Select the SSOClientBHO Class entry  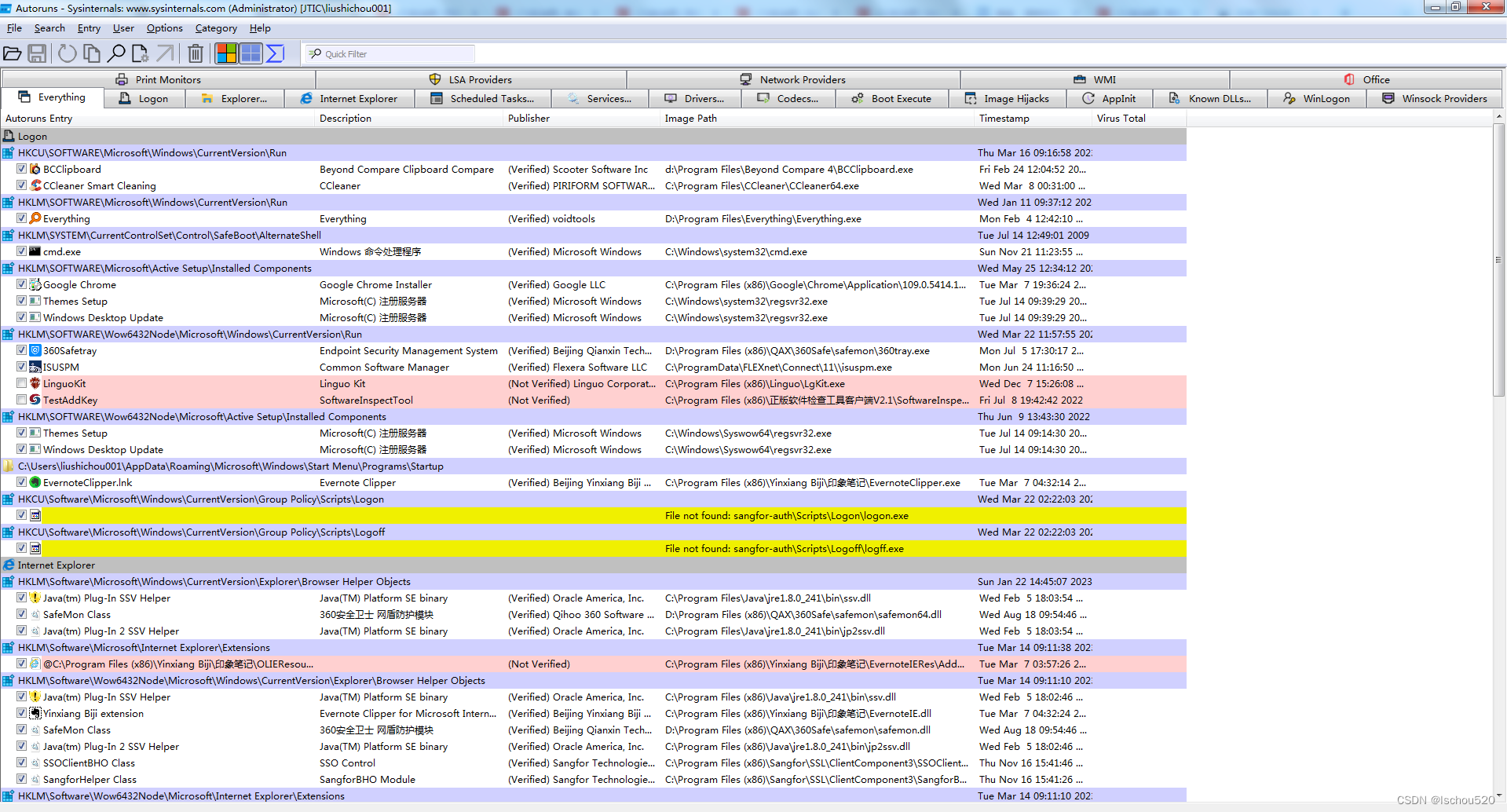pos(594,763)
